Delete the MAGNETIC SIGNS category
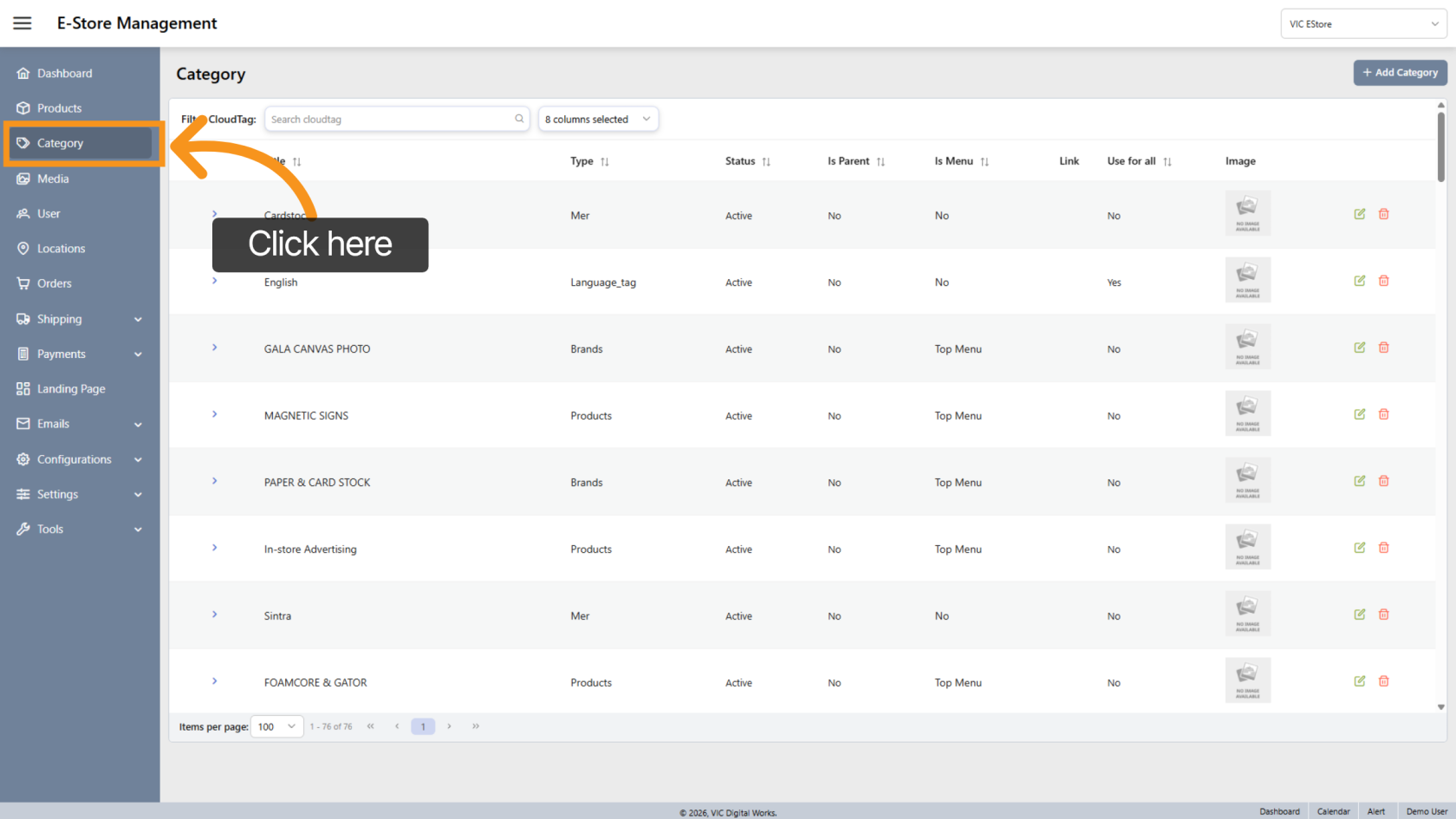Viewport: 1456px width, 819px height. (x=1384, y=414)
